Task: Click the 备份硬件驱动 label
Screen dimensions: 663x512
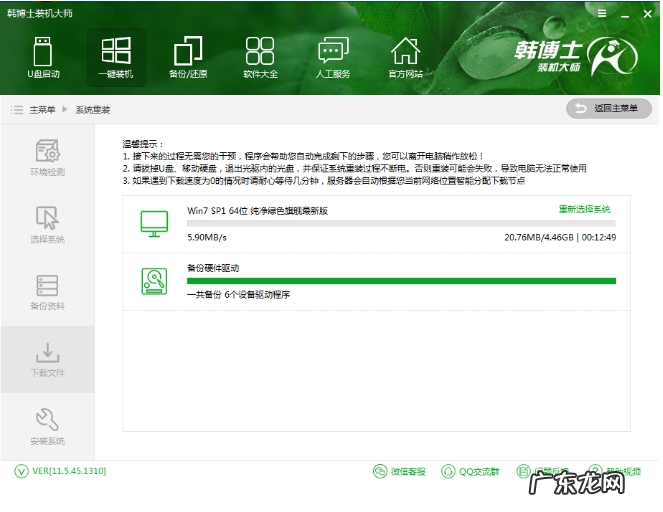Action: [x=213, y=268]
